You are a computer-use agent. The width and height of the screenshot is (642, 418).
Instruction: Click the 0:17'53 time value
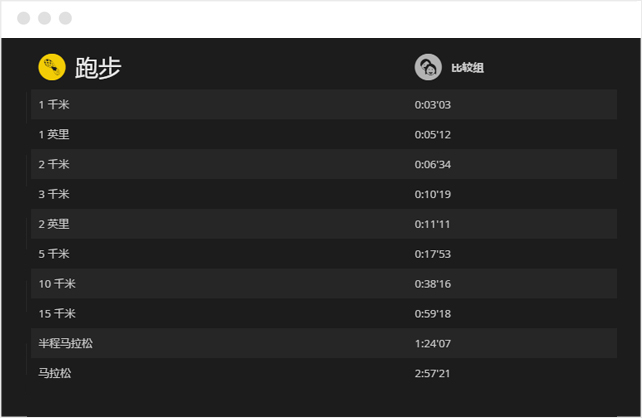432,255
